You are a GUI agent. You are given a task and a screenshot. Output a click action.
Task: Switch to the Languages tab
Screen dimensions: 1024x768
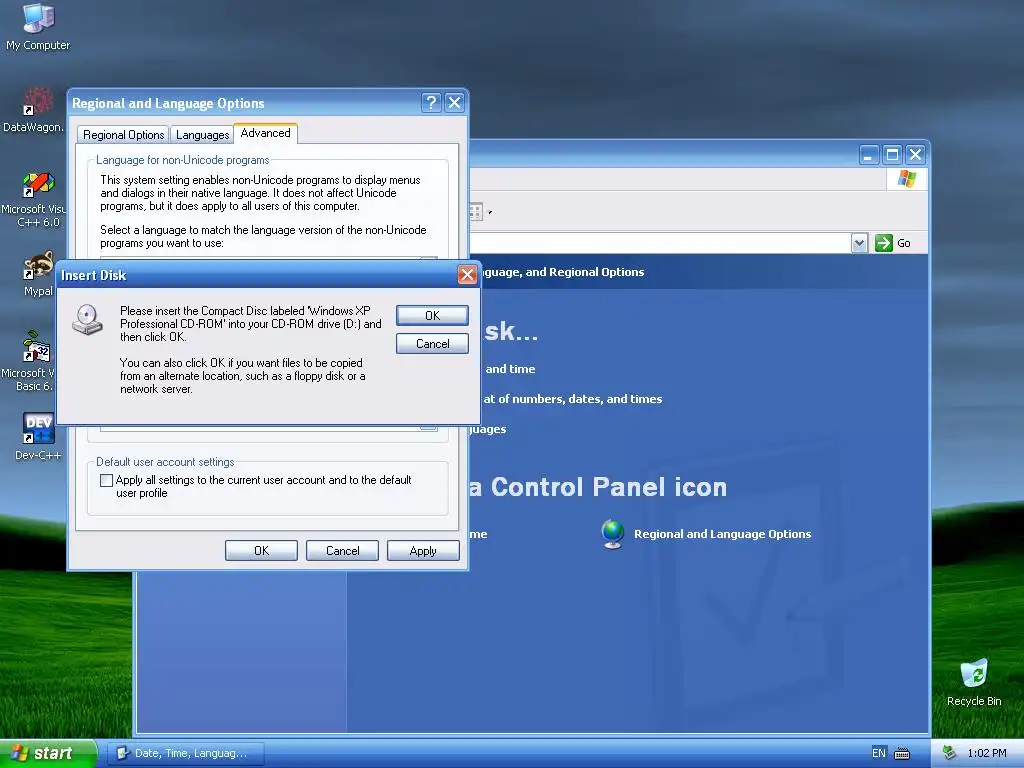[202, 135]
